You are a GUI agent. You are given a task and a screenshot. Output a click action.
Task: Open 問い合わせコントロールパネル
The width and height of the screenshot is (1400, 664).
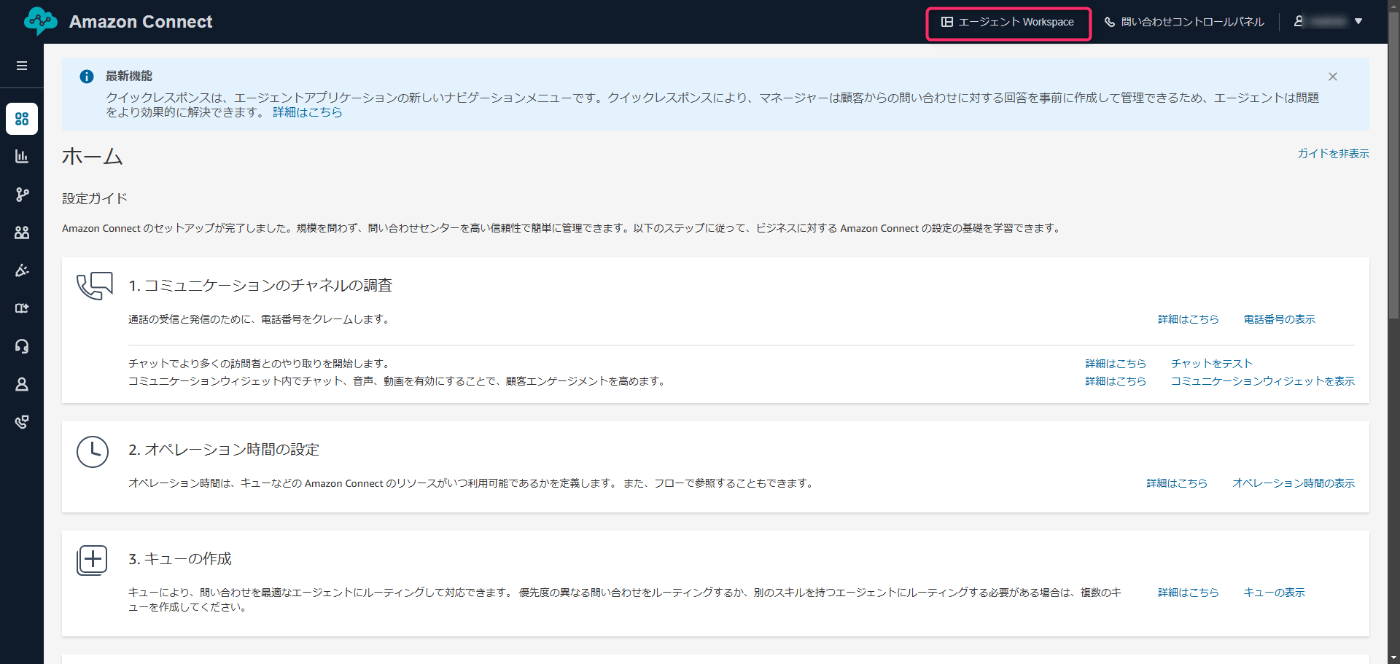(1184, 22)
